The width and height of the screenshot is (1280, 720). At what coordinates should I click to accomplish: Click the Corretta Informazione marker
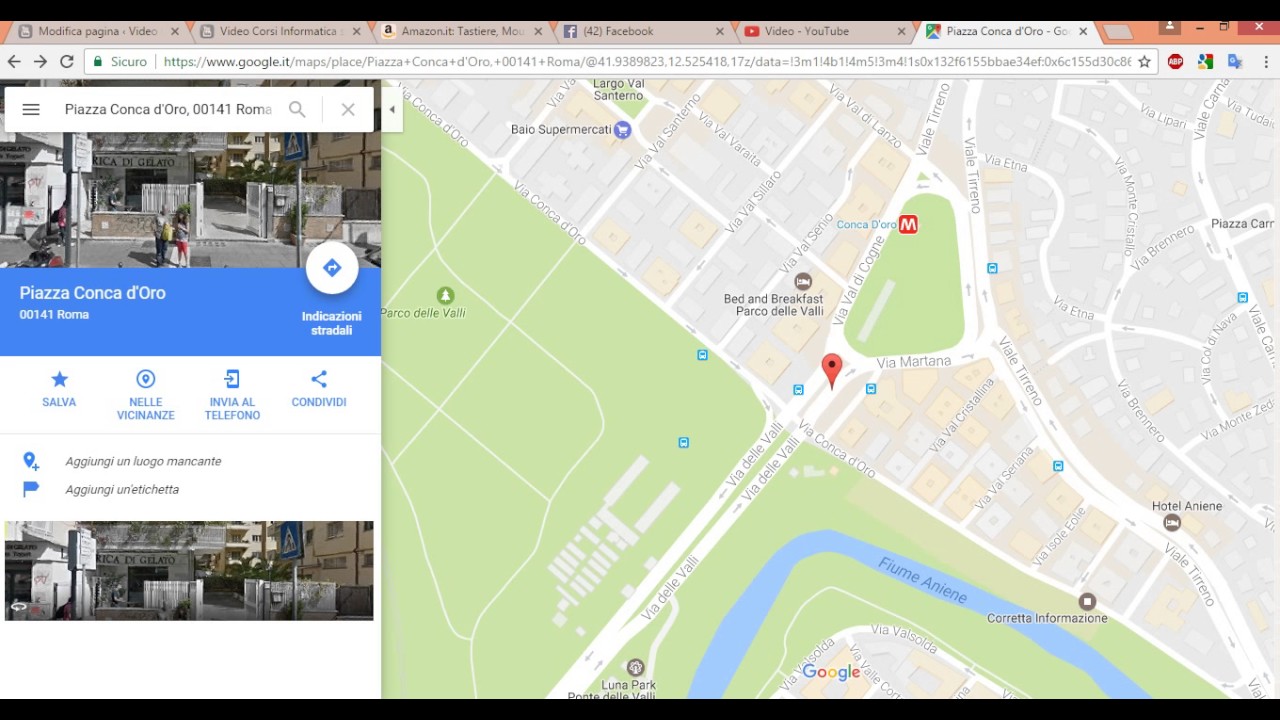(1087, 601)
